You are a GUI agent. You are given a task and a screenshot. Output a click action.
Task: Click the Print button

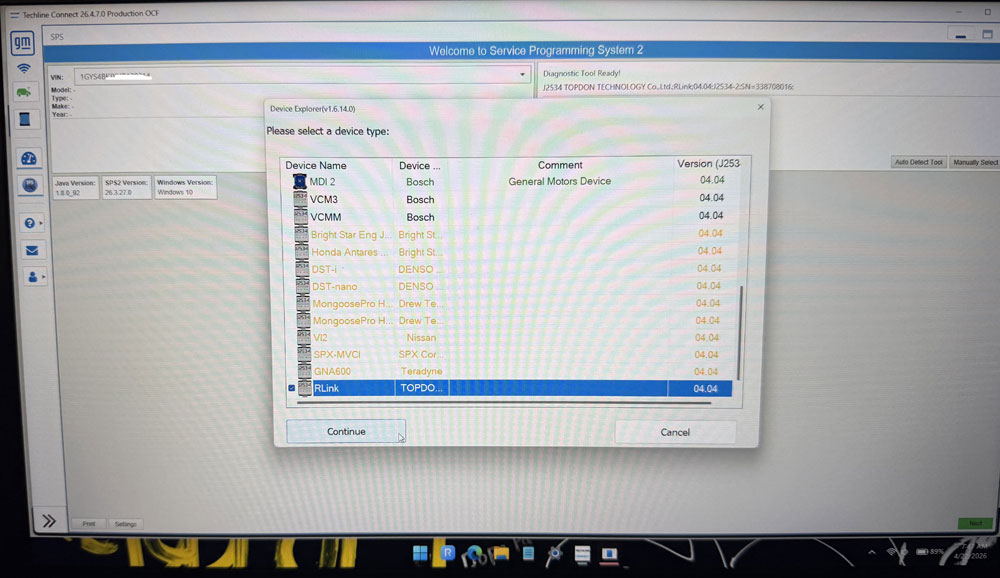pos(89,524)
